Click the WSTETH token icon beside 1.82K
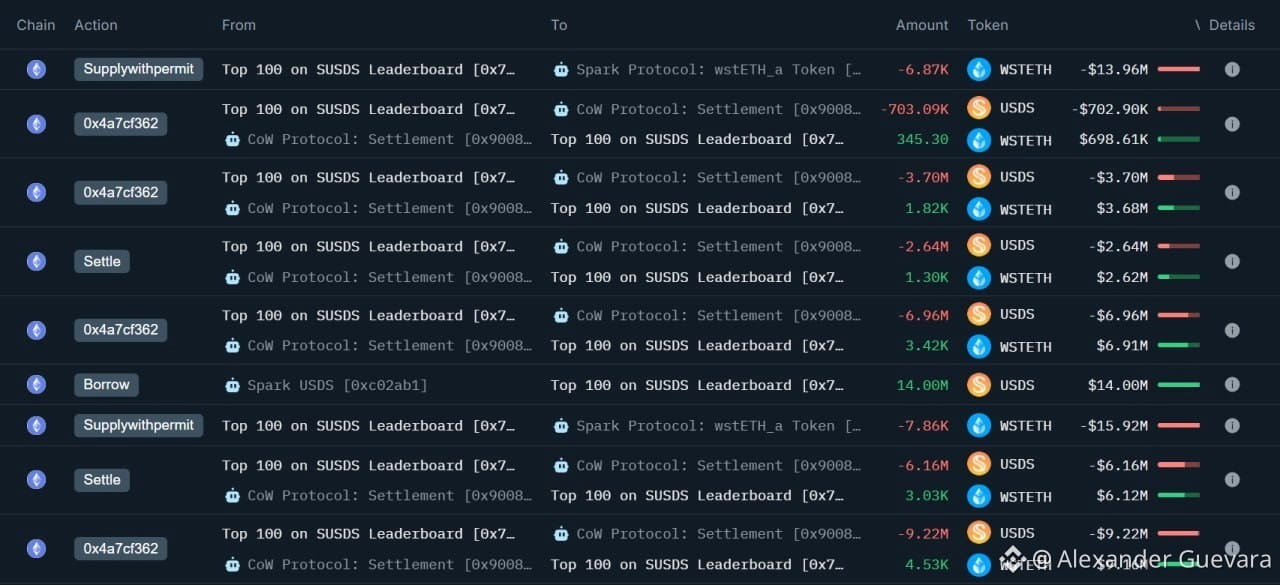Screen dimensions: 1280x585 click(x=979, y=209)
